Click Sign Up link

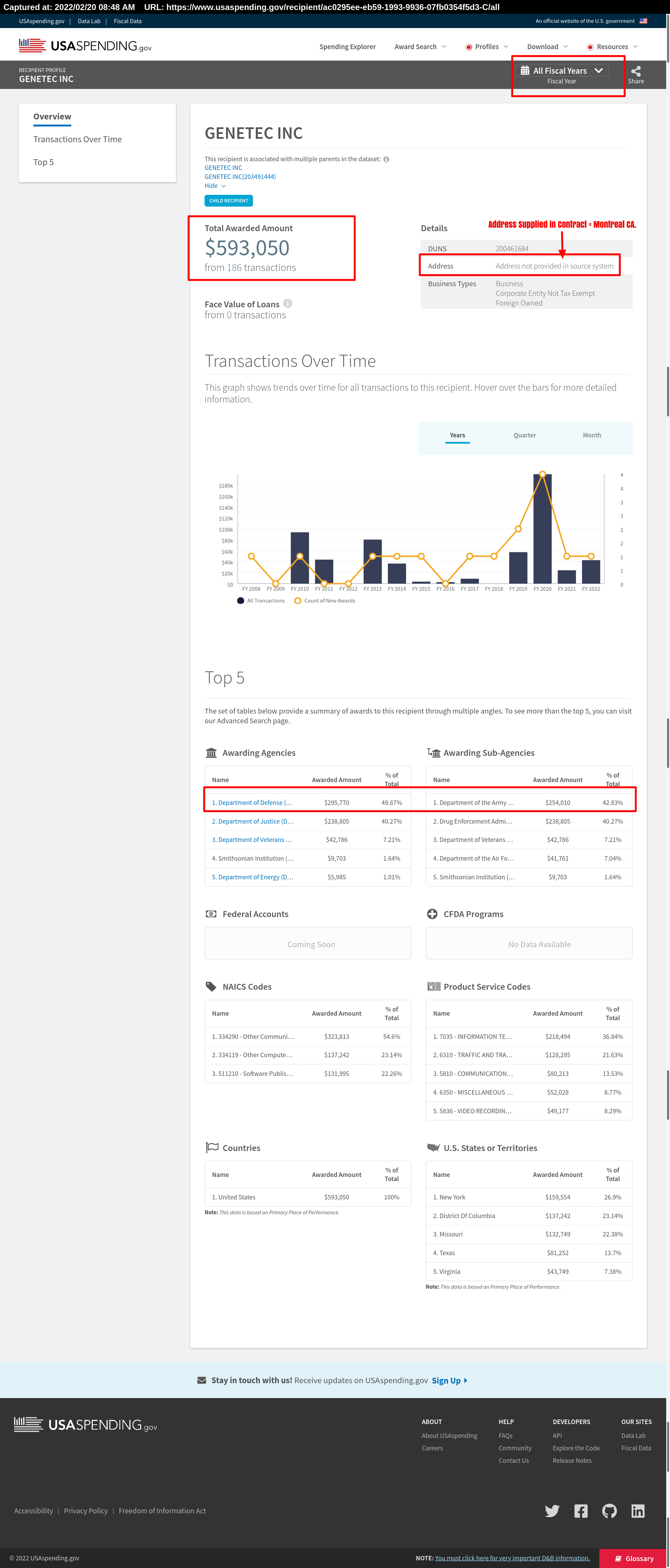pyautogui.click(x=450, y=1380)
